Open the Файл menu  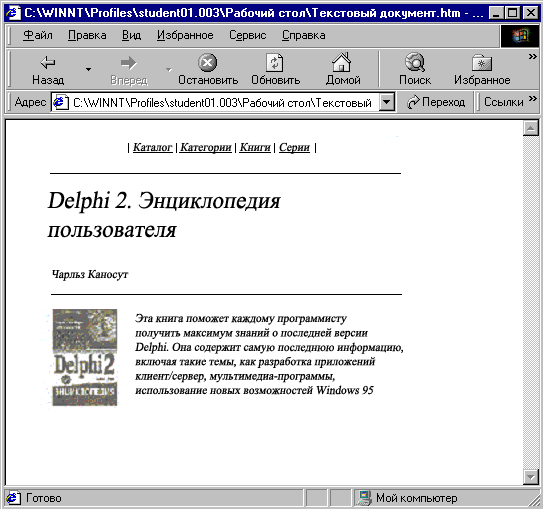coord(37,35)
